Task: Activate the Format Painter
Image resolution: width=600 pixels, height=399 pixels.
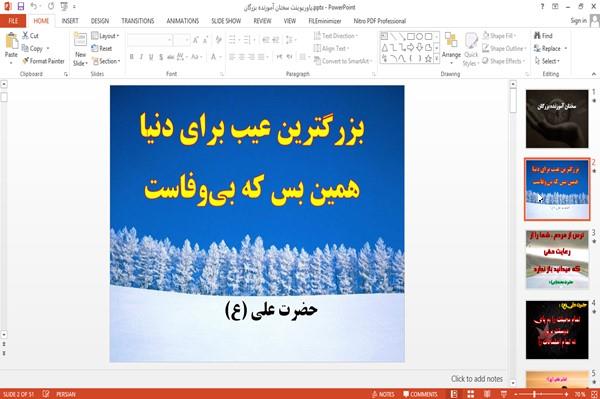Action: [43, 61]
